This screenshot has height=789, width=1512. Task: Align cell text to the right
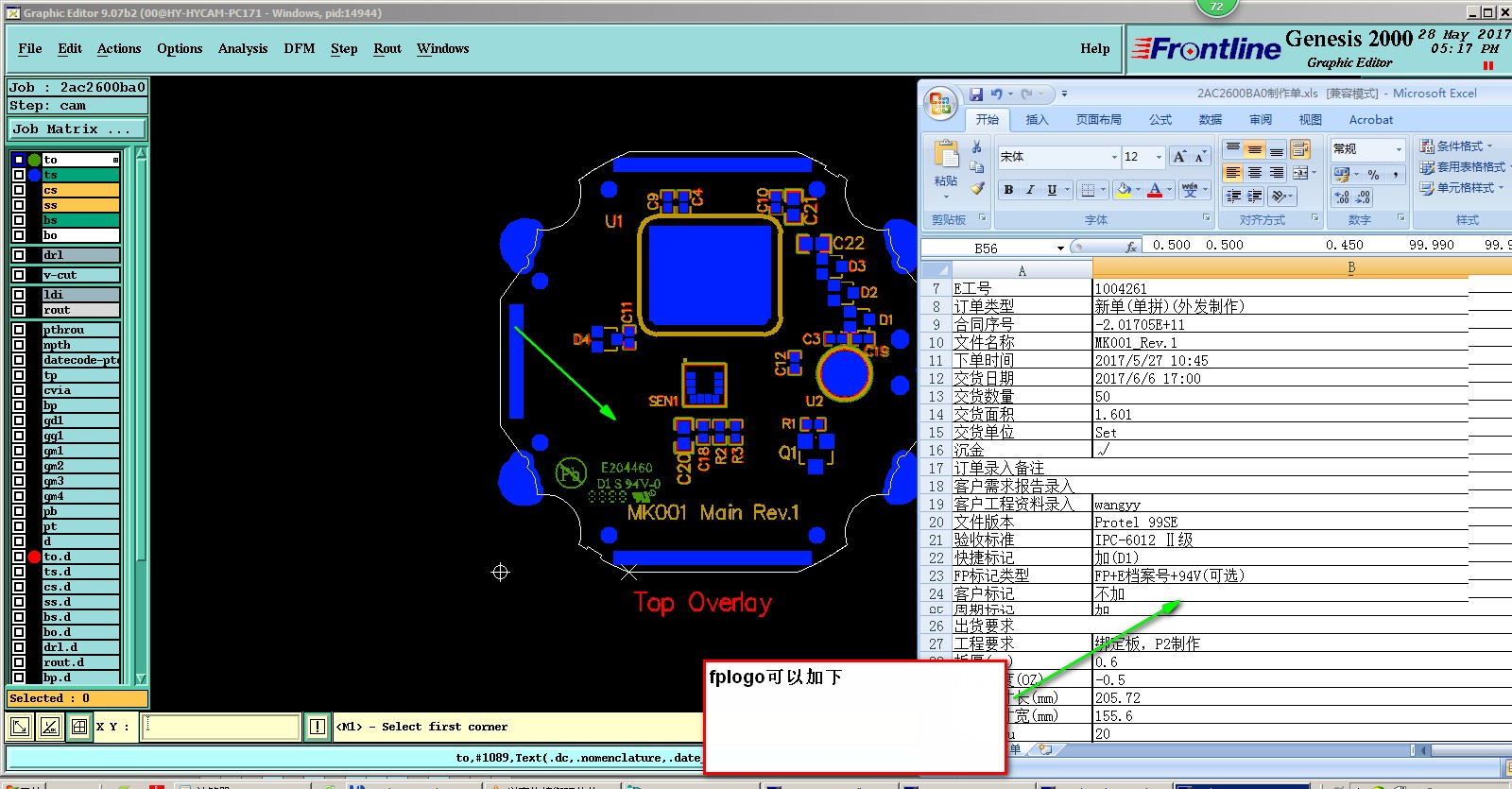[1277, 173]
